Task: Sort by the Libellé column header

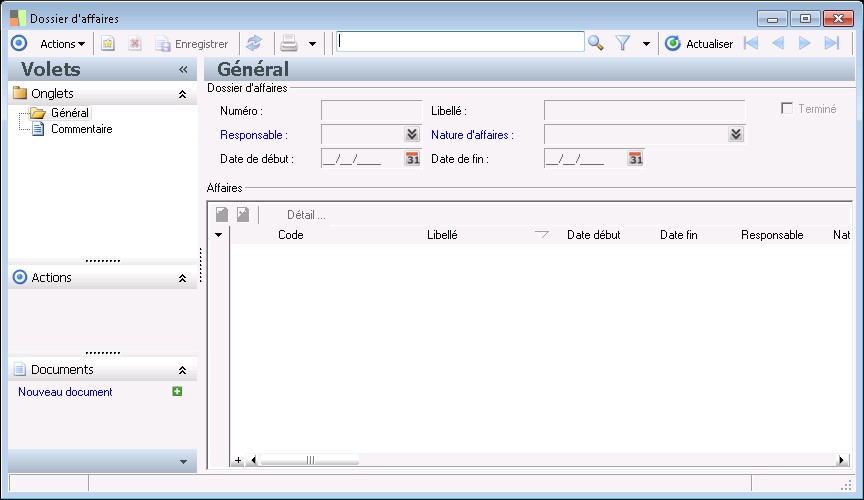Action: pos(442,235)
